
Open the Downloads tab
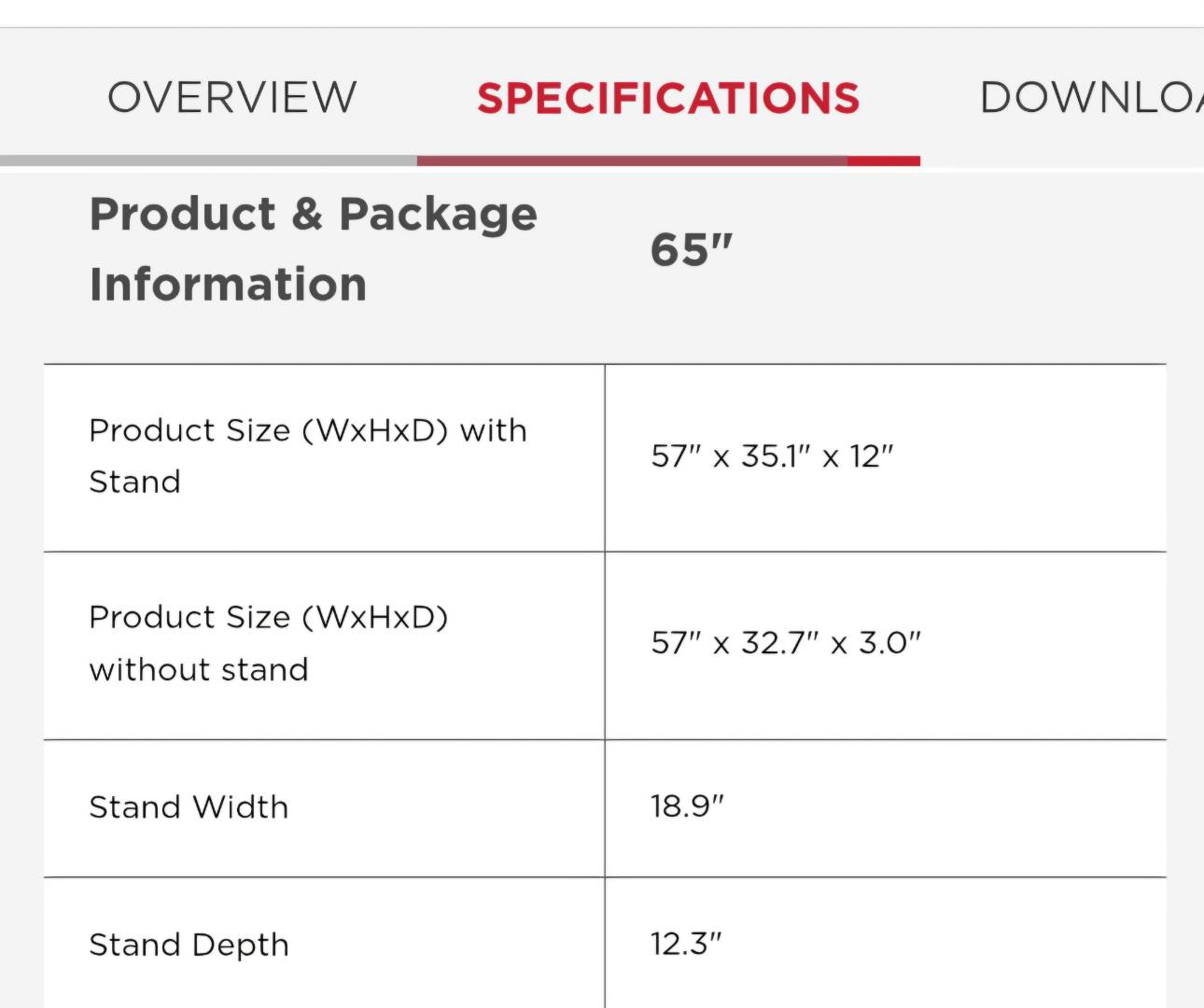coord(1091,97)
